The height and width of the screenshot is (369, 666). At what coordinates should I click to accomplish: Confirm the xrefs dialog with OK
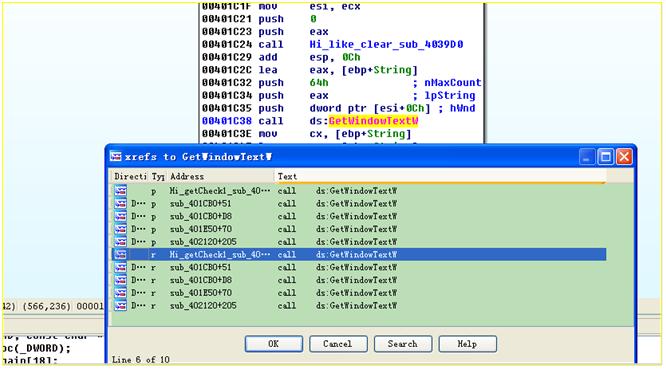point(274,344)
